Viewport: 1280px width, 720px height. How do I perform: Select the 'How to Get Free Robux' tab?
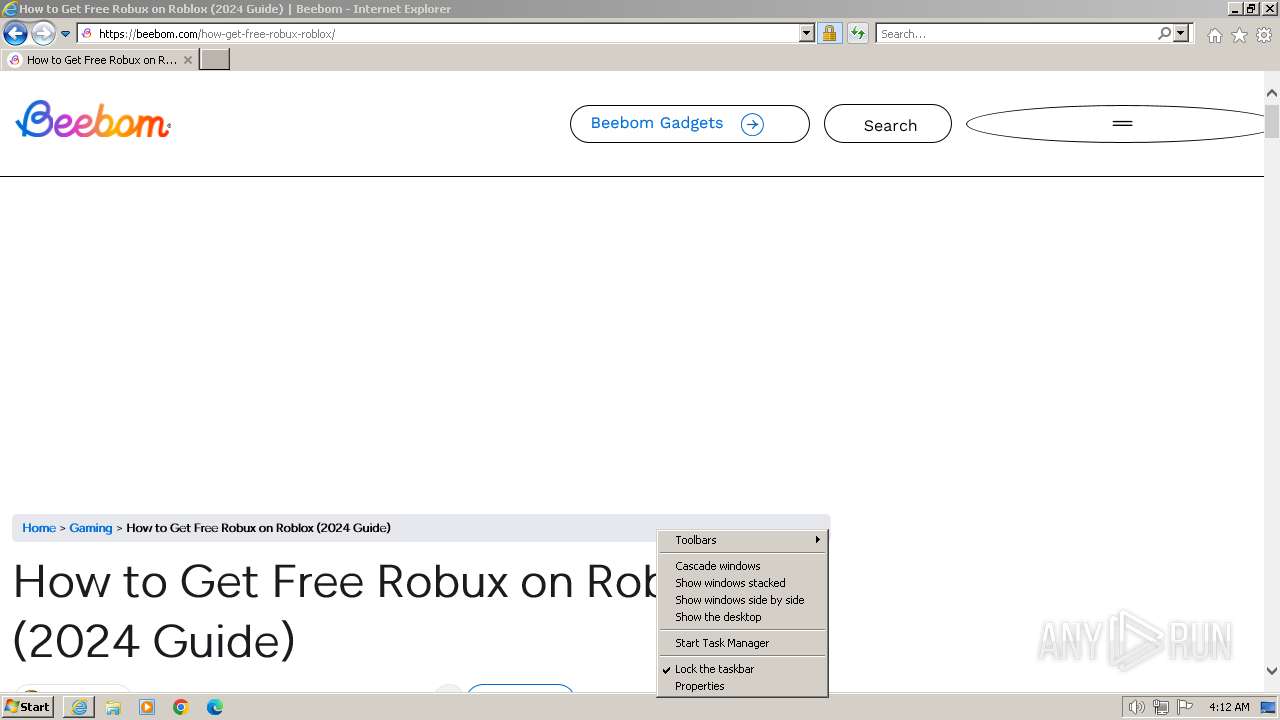[x=100, y=60]
